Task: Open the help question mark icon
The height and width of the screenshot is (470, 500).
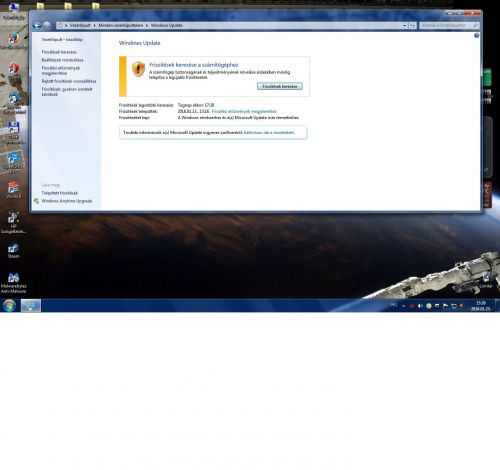Action: [x=477, y=35]
